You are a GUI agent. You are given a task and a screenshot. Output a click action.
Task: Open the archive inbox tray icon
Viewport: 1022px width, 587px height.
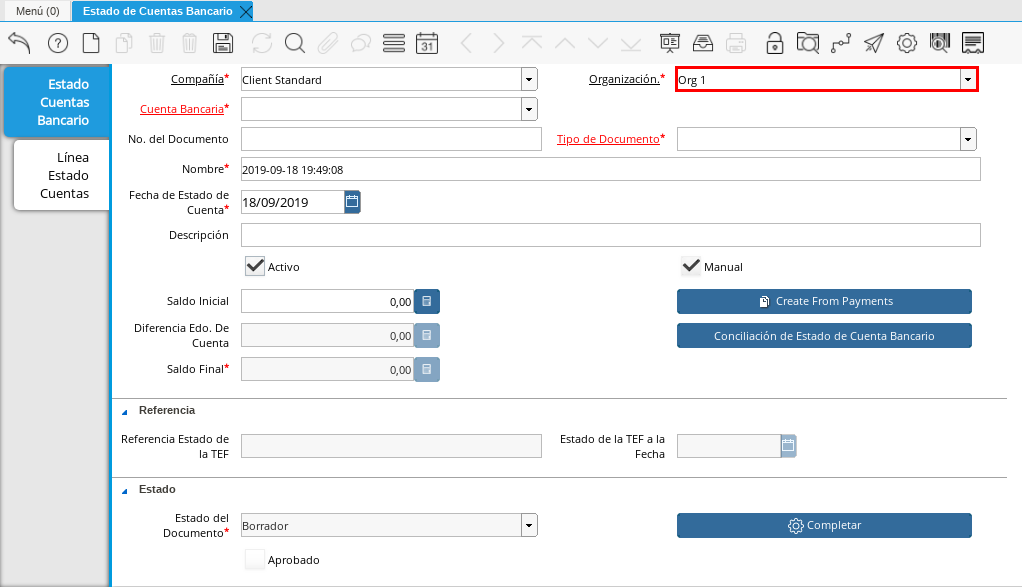tap(703, 43)
